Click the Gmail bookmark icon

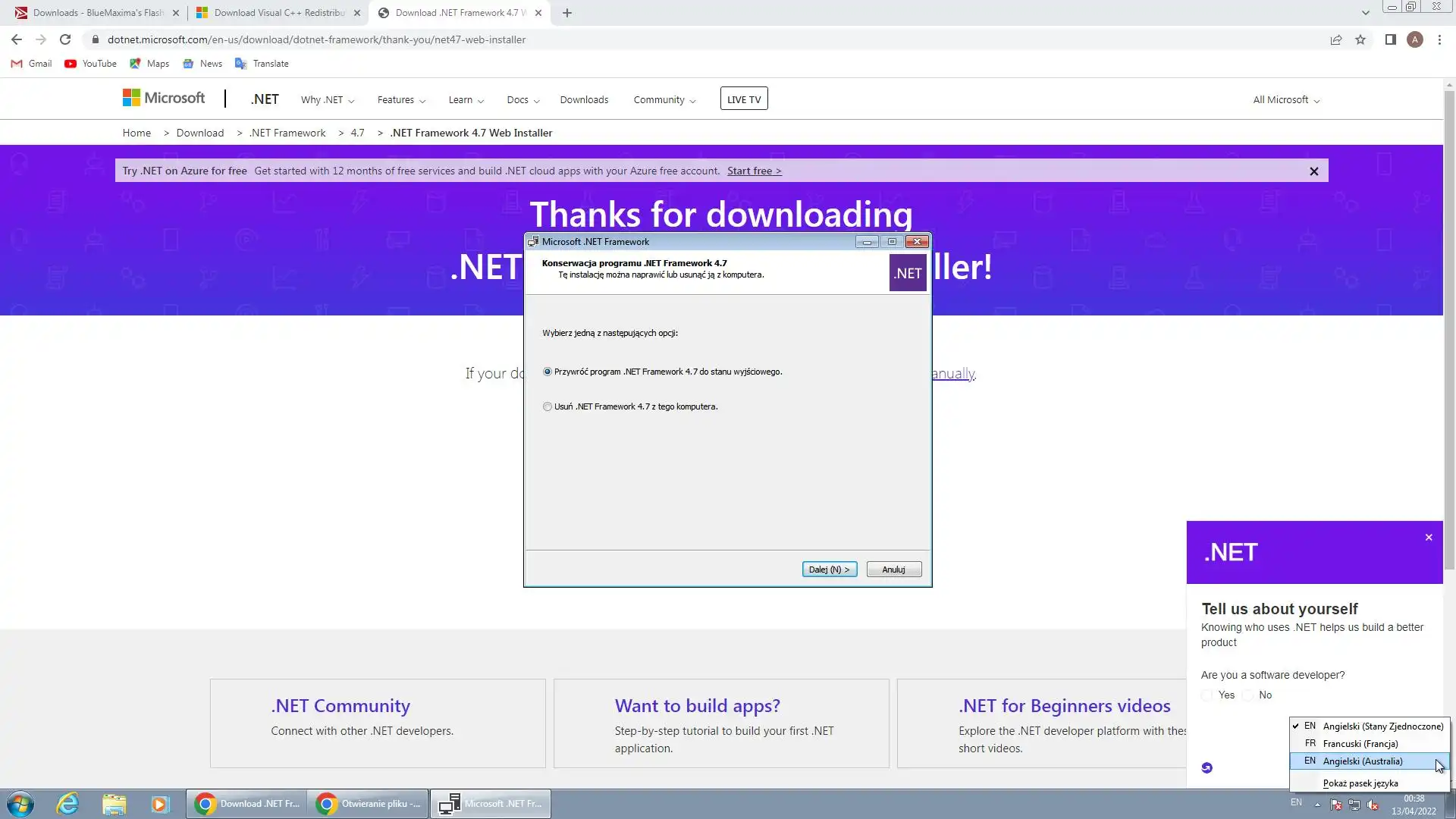pos(17,64)
